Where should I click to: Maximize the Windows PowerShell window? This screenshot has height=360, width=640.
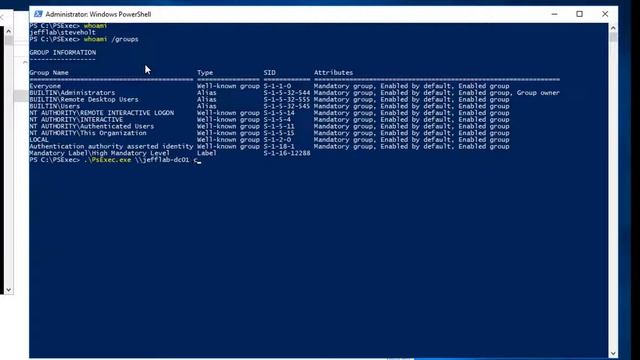pos(579,14)
